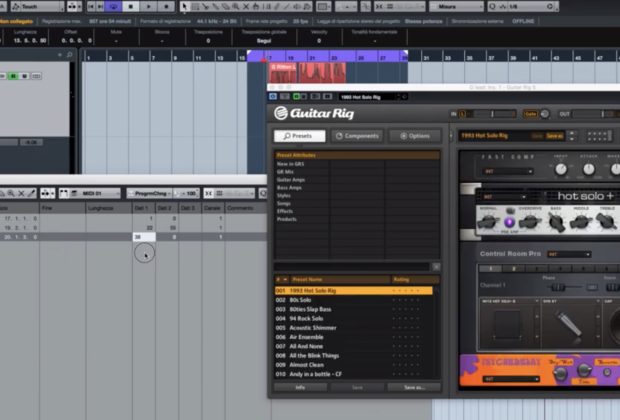Image resolution: width=620 pixels, height=420 pixels.
Task: Sort presets by Rating column
Action: click(415, 280)
